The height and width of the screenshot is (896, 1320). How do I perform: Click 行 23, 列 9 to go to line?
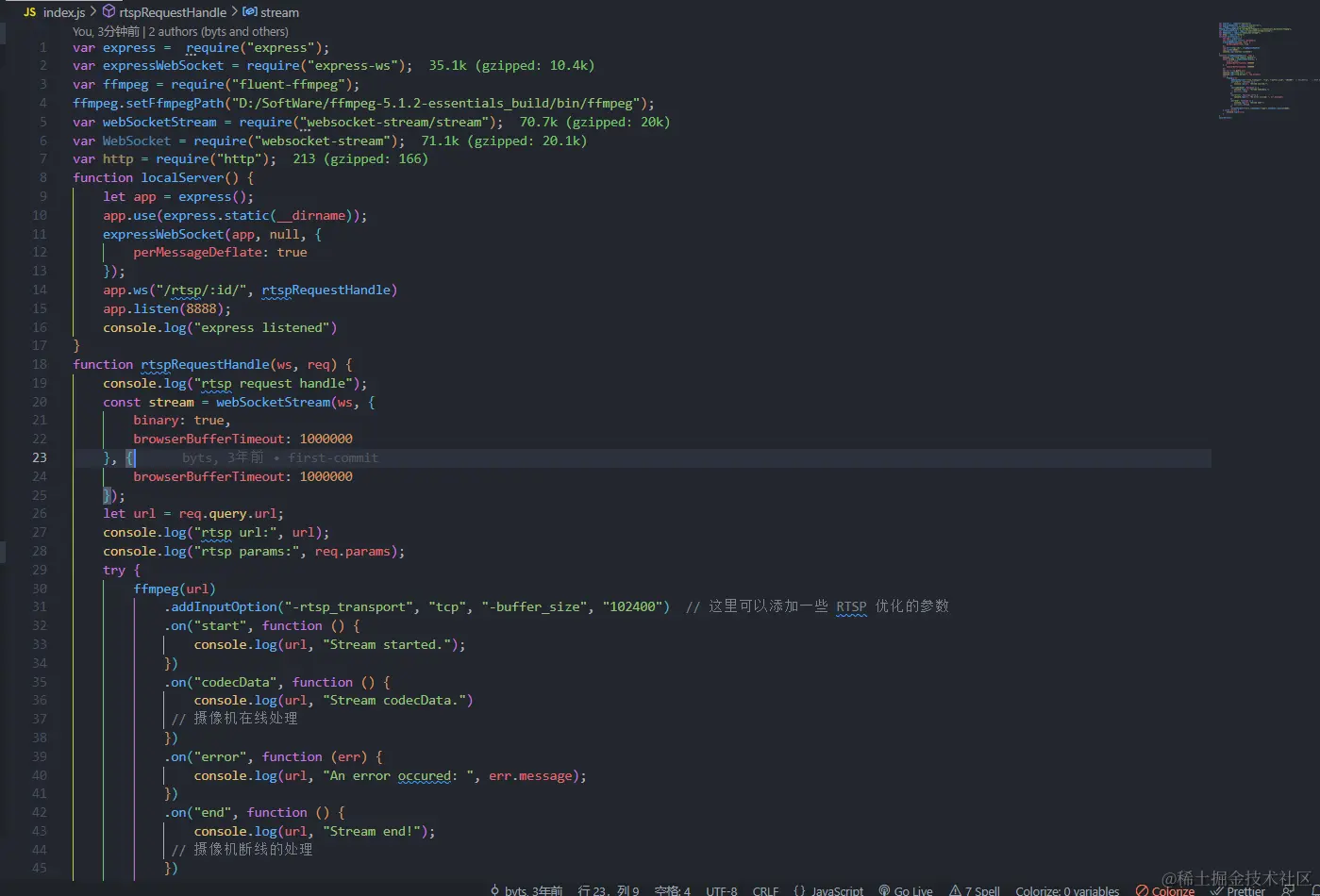[608, 889]
